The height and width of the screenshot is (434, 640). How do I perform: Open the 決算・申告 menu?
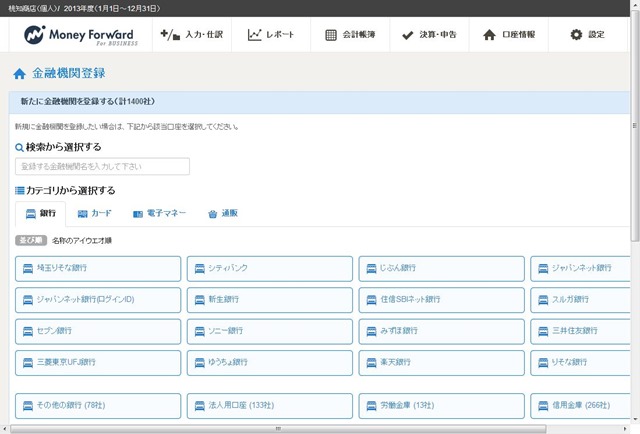pos(429,35)
